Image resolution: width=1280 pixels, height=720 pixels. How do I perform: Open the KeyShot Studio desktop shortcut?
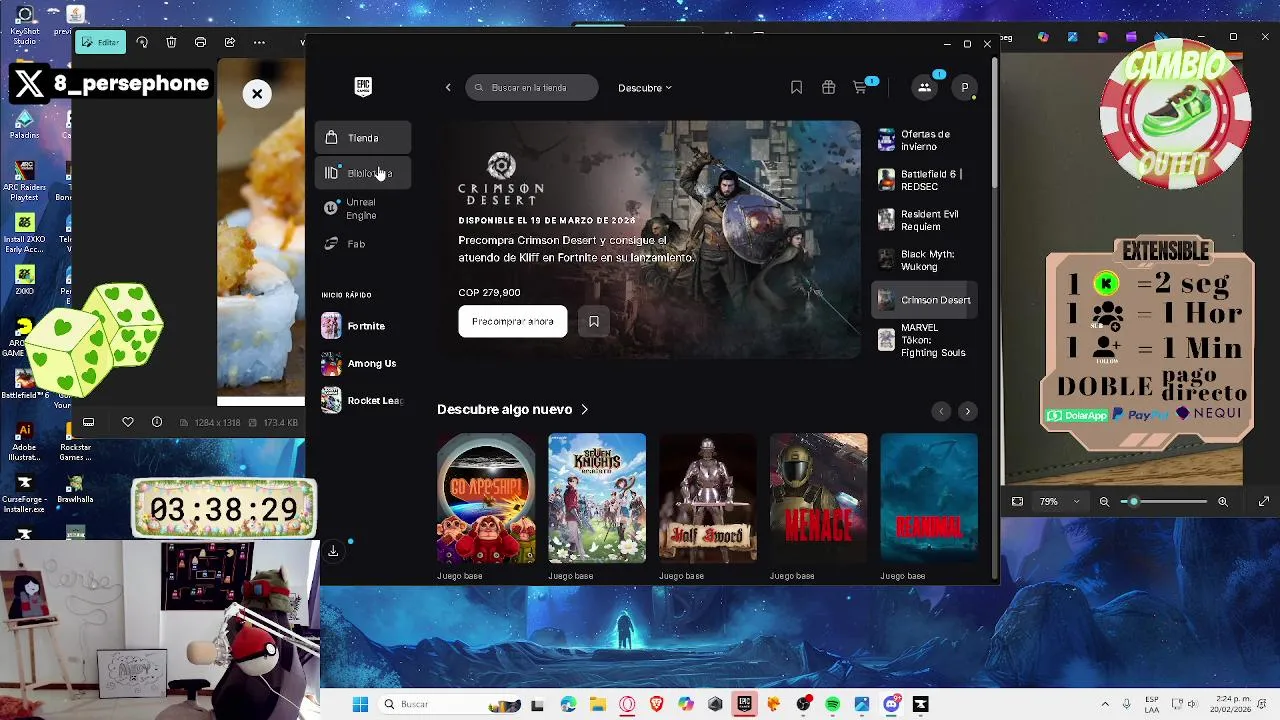click(24, 25)
